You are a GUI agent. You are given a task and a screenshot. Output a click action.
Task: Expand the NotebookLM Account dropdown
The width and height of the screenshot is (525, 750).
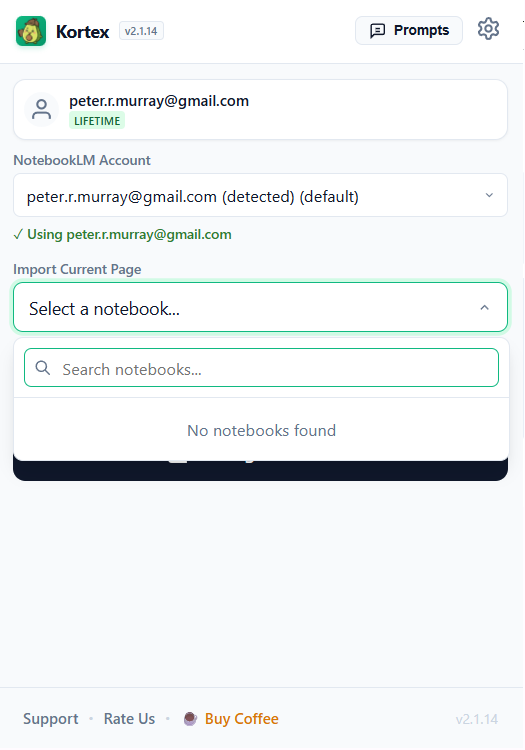click(261, 196)
